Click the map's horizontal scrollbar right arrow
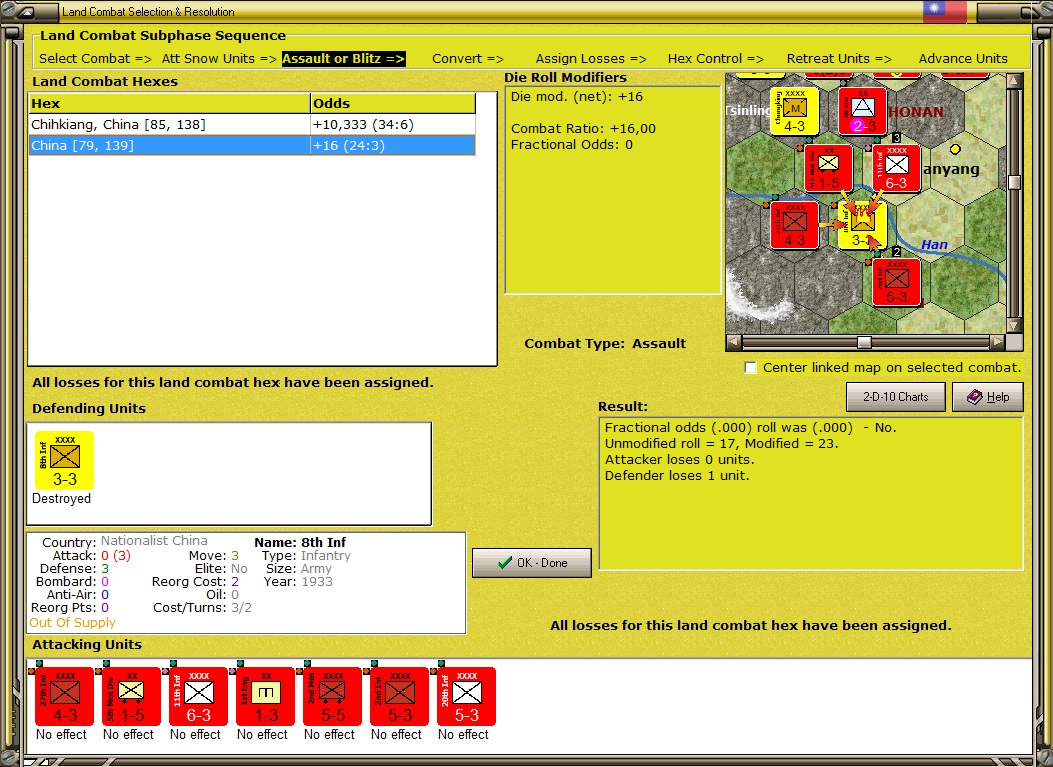This screenshot has height=767, width=1053. click(x=998, y=343)
